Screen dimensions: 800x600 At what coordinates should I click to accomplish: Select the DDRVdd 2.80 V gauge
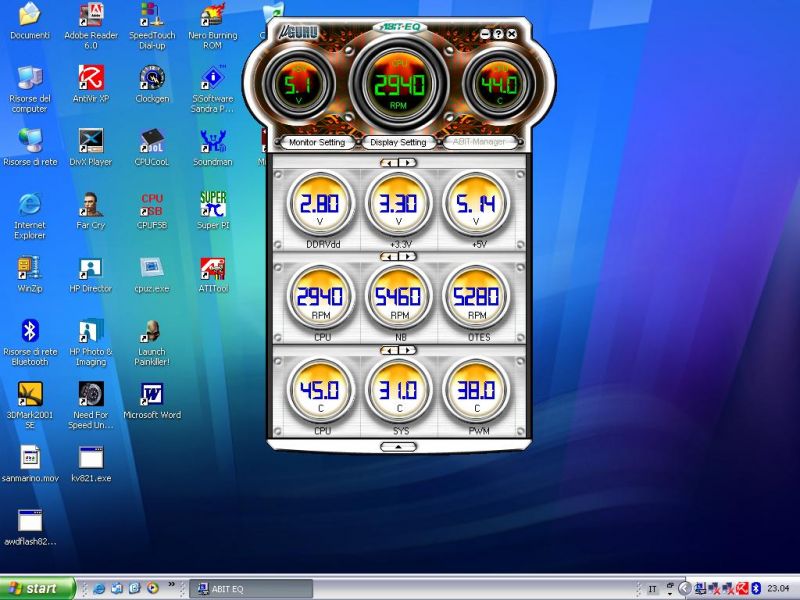[320, 204]
